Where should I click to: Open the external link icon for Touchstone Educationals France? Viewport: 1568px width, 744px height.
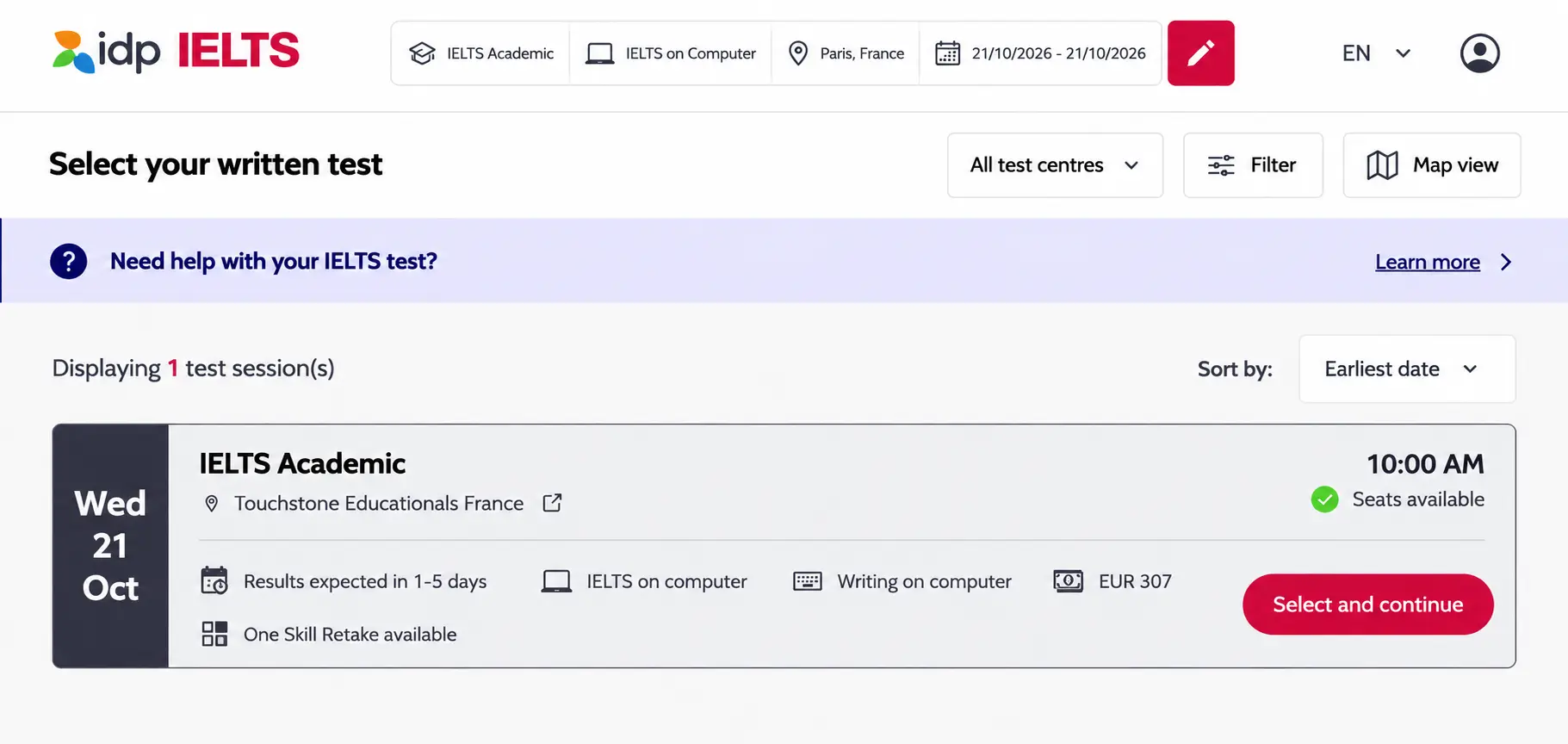click(552, 503)
